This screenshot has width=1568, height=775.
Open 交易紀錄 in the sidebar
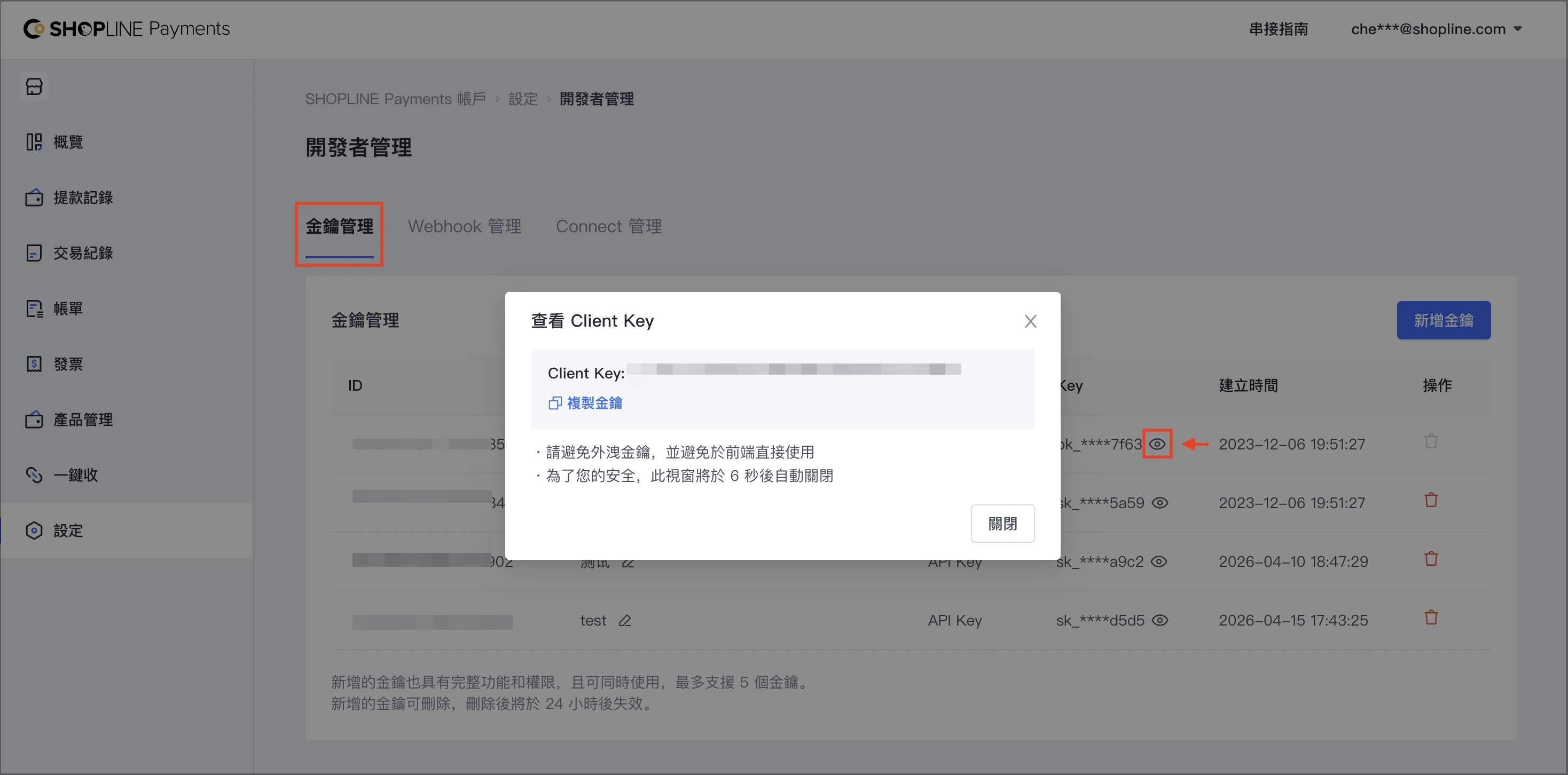(x=127, y=253)
